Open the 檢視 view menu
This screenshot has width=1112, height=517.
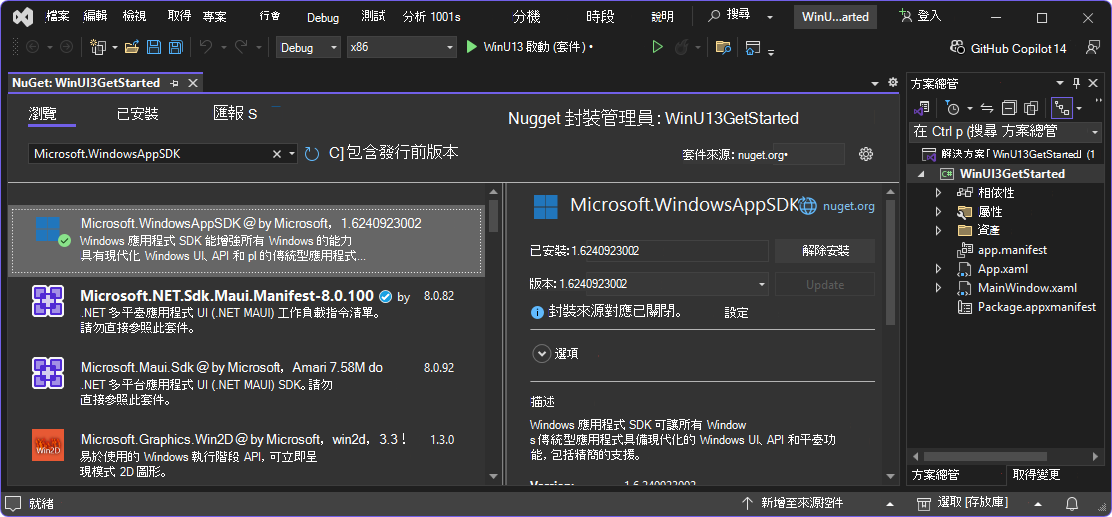point(135,16)
